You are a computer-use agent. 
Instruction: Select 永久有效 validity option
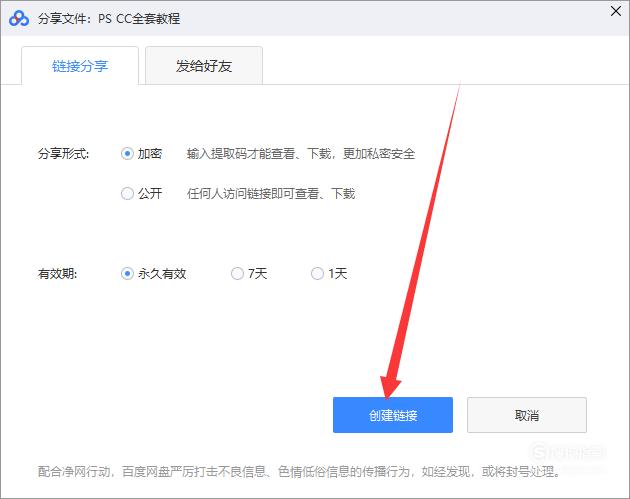[x=127, y=274]
